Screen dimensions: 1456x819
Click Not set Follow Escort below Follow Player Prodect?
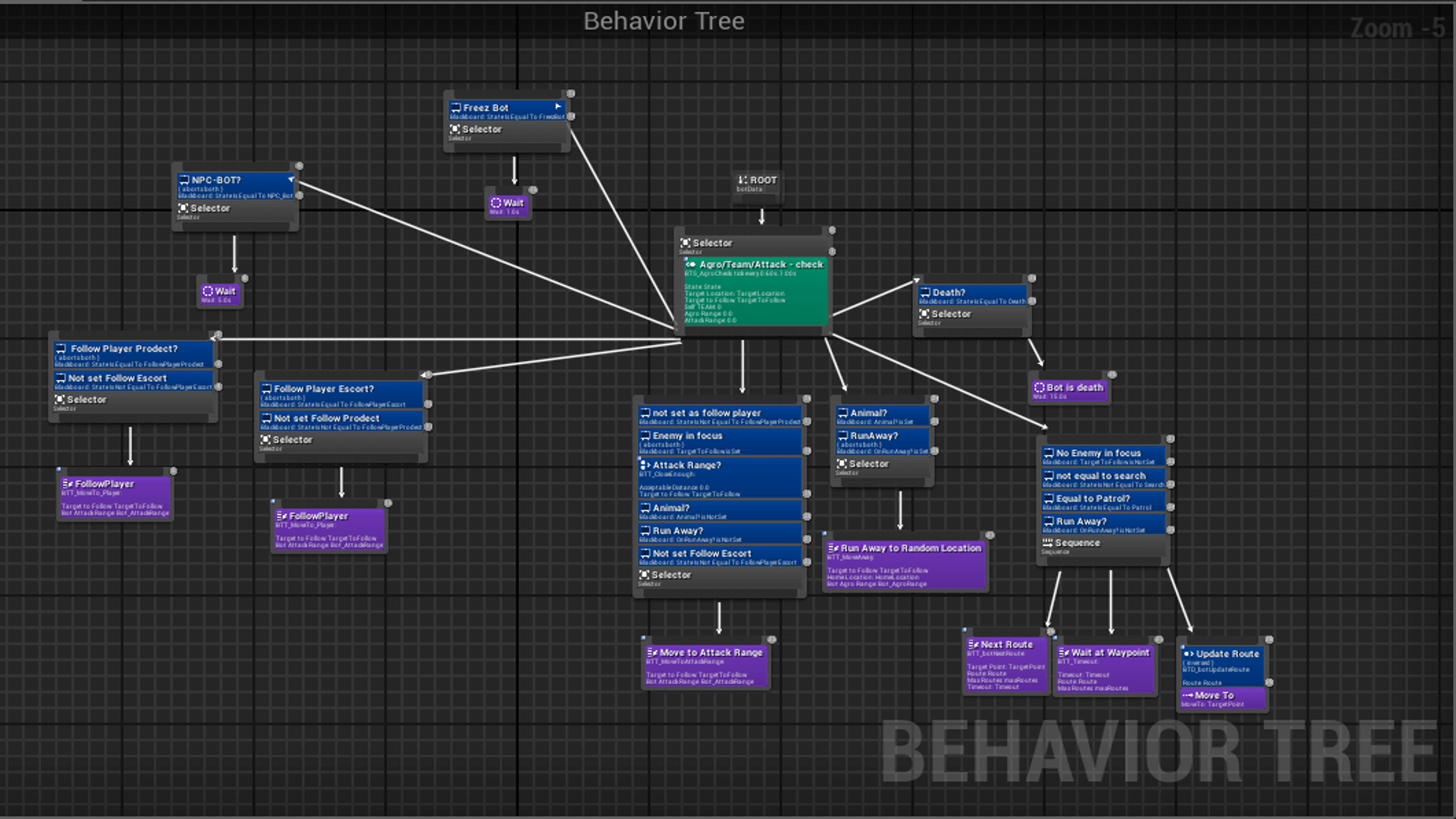[x=133, y=381]
